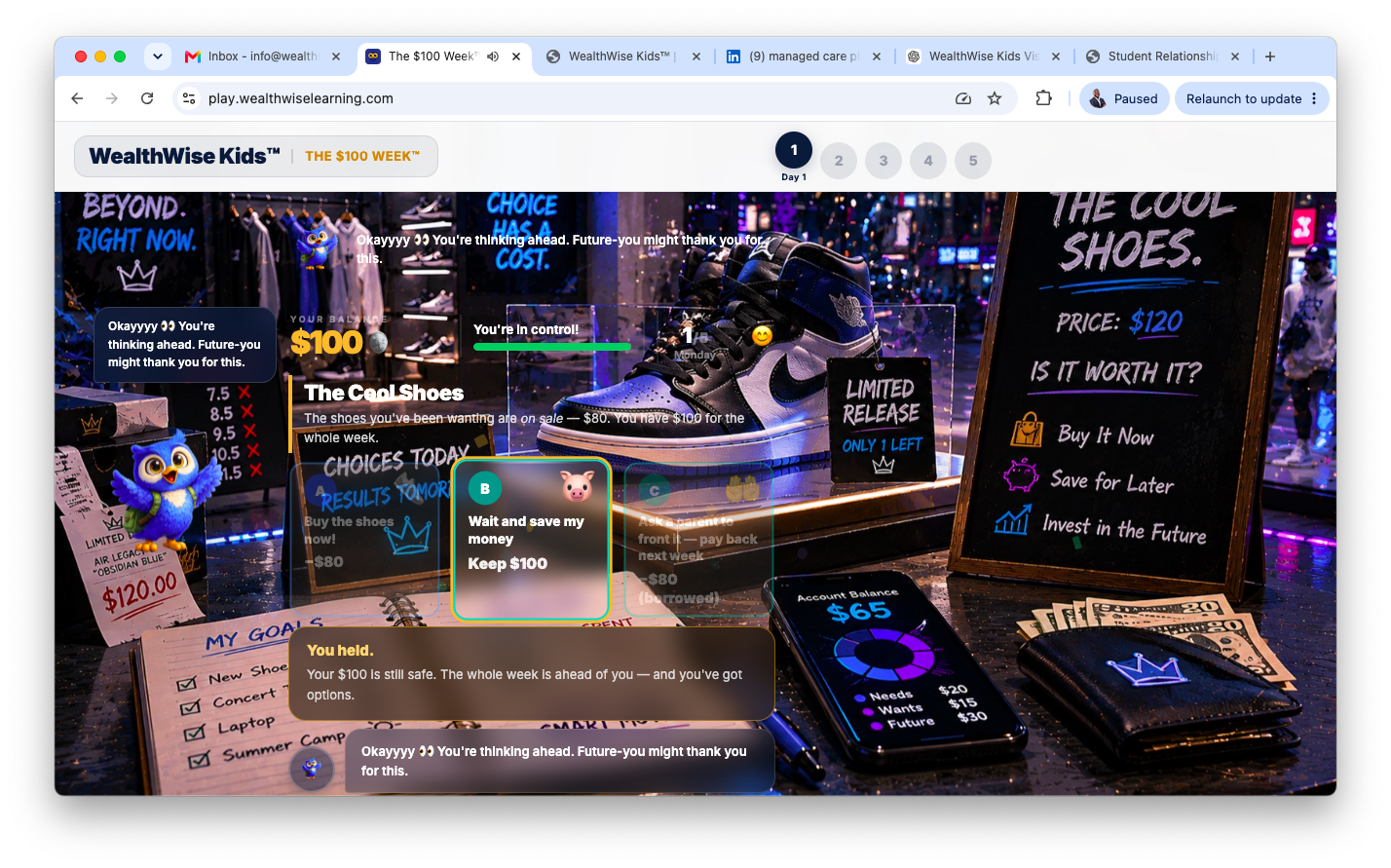This screenshot has width=1391, height=868.
Task: Switch to the WealthWise Kids™ tab
Action: tap(620, 57)
